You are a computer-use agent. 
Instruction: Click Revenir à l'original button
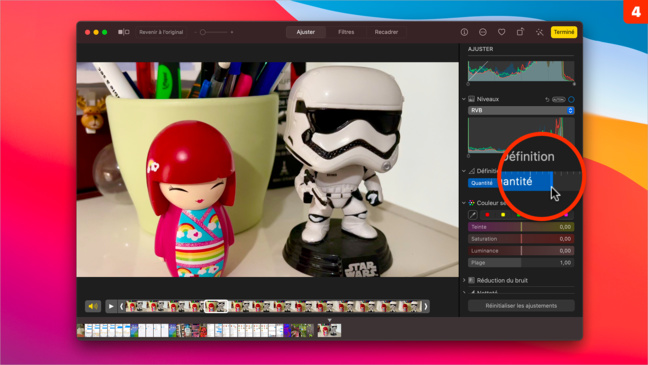(x=161, y=32)
